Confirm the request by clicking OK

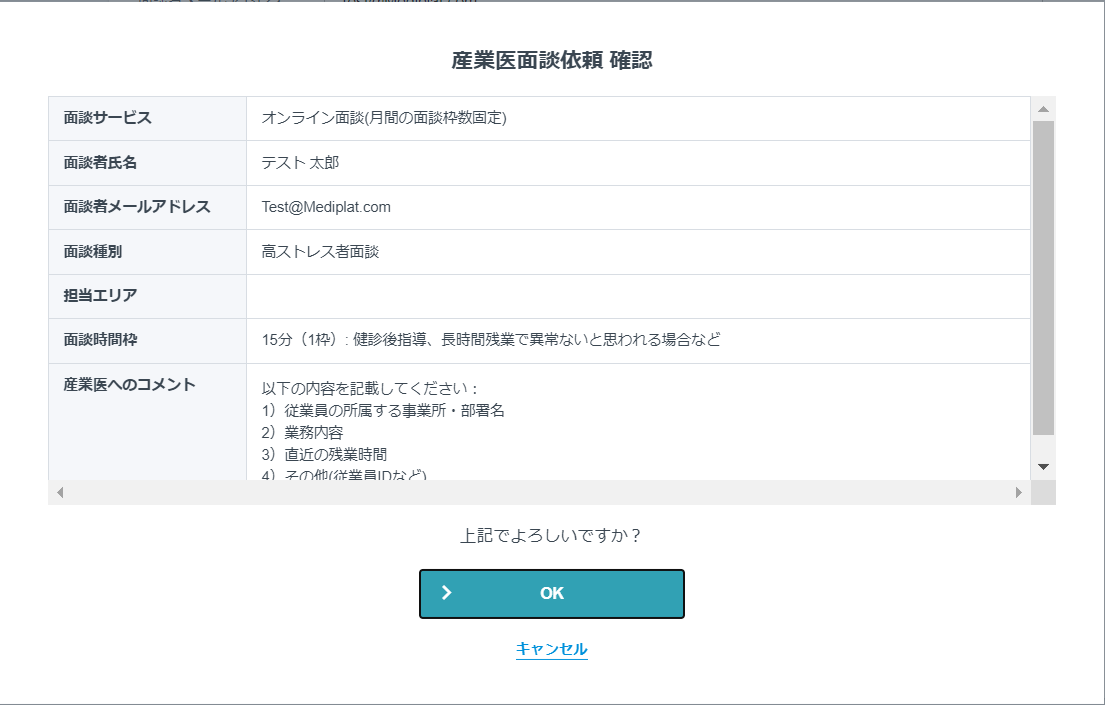[x=552, y=593]
